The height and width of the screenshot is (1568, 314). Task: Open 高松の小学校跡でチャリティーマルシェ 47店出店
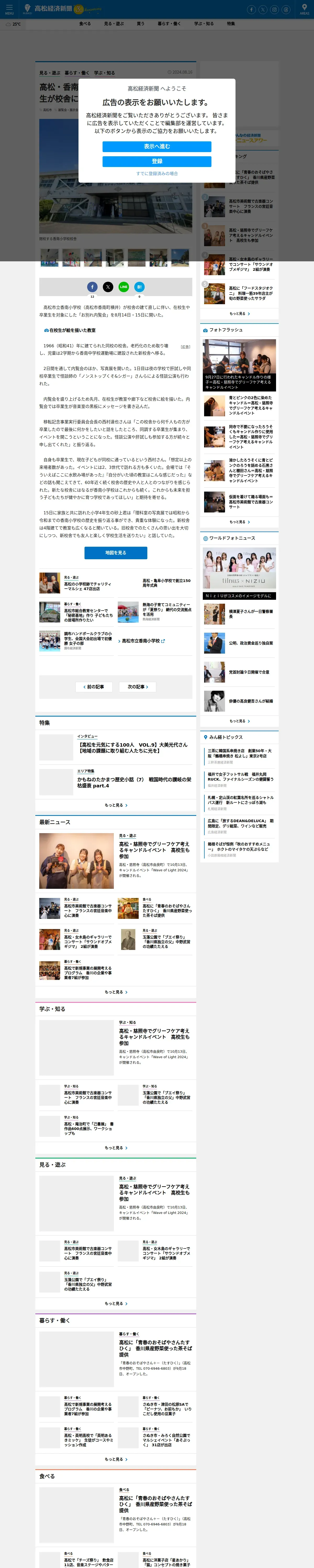click(x=88, y=586)
